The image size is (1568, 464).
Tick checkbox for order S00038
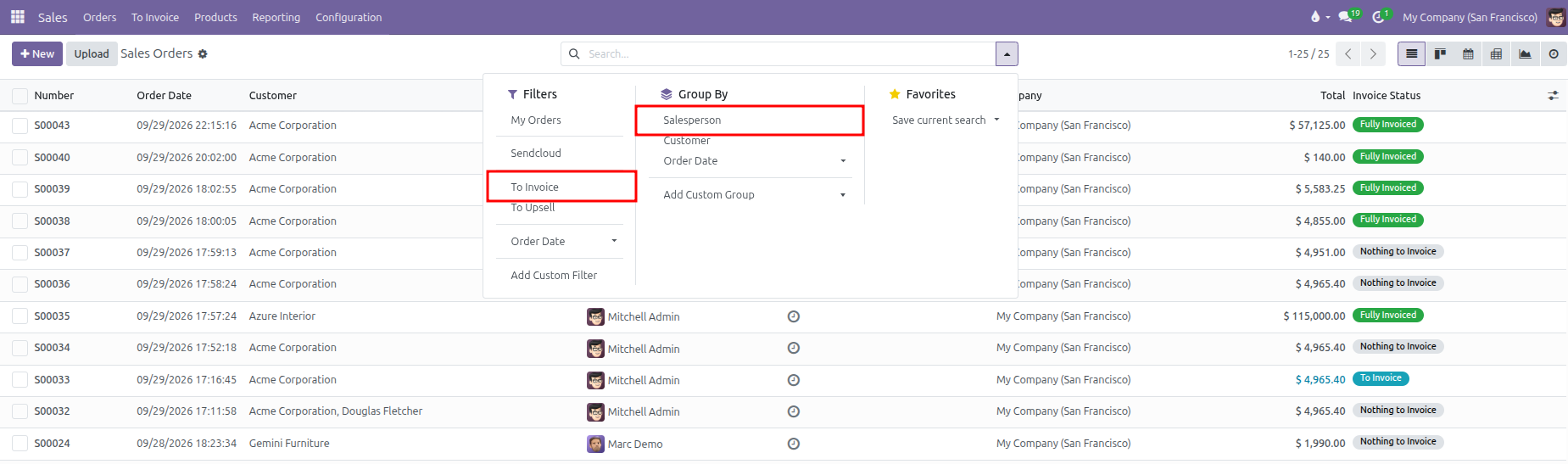pyautogui.click(x=20, y=221)
